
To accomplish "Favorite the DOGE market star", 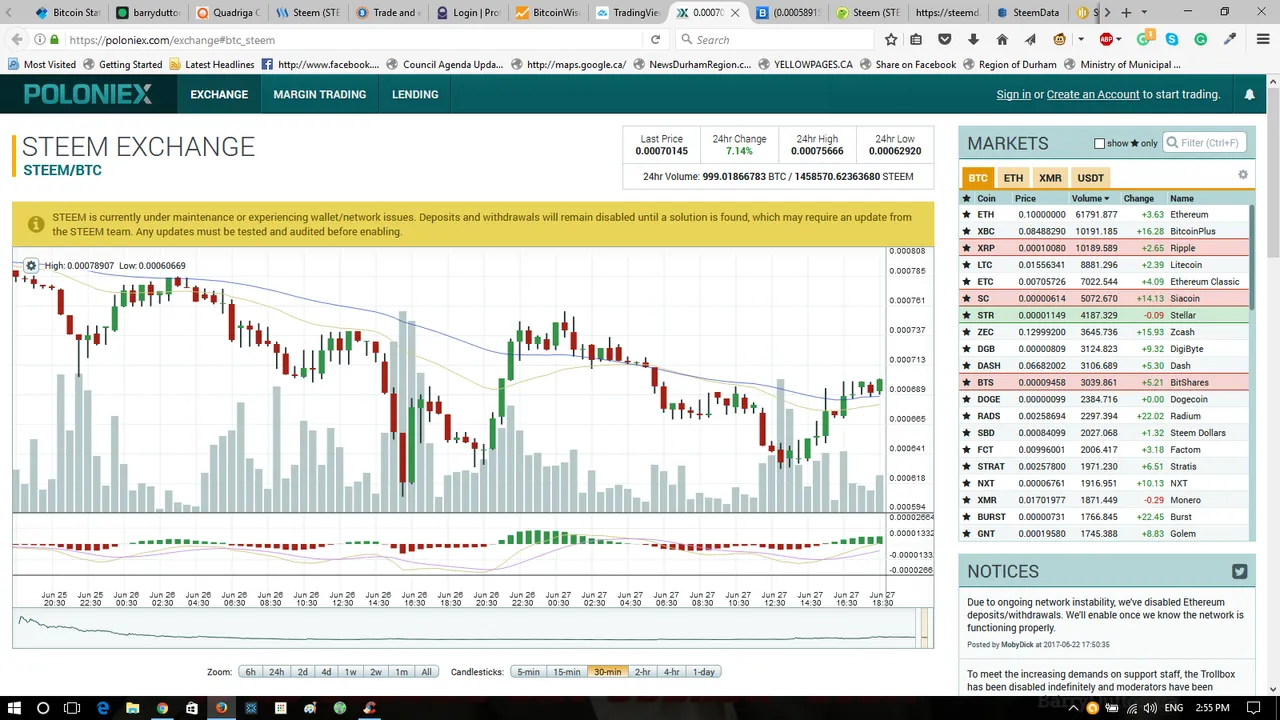I will (x=966, y=400).
